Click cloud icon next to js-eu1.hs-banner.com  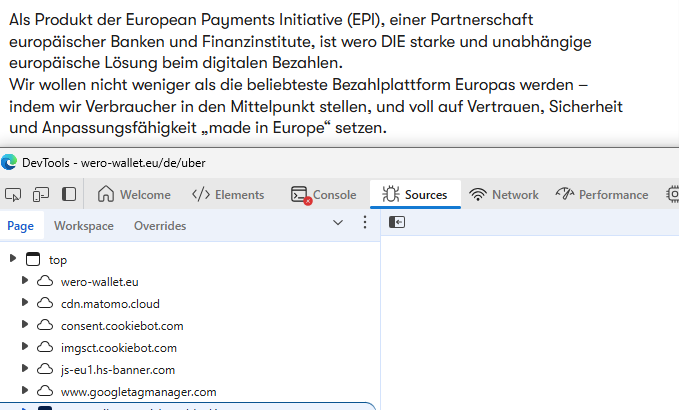(45, 369)
